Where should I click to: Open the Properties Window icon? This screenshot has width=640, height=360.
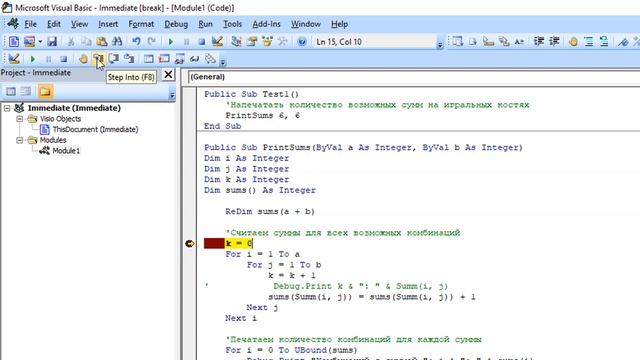(x=252, y=41)
